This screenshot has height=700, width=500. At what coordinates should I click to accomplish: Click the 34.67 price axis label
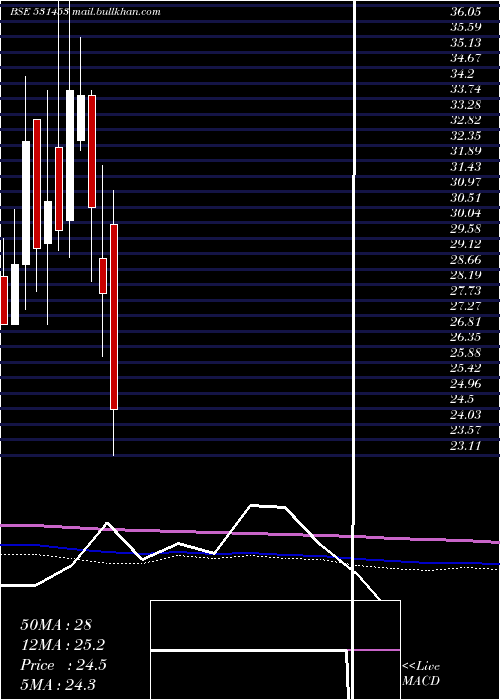click(x=466, y=58)
